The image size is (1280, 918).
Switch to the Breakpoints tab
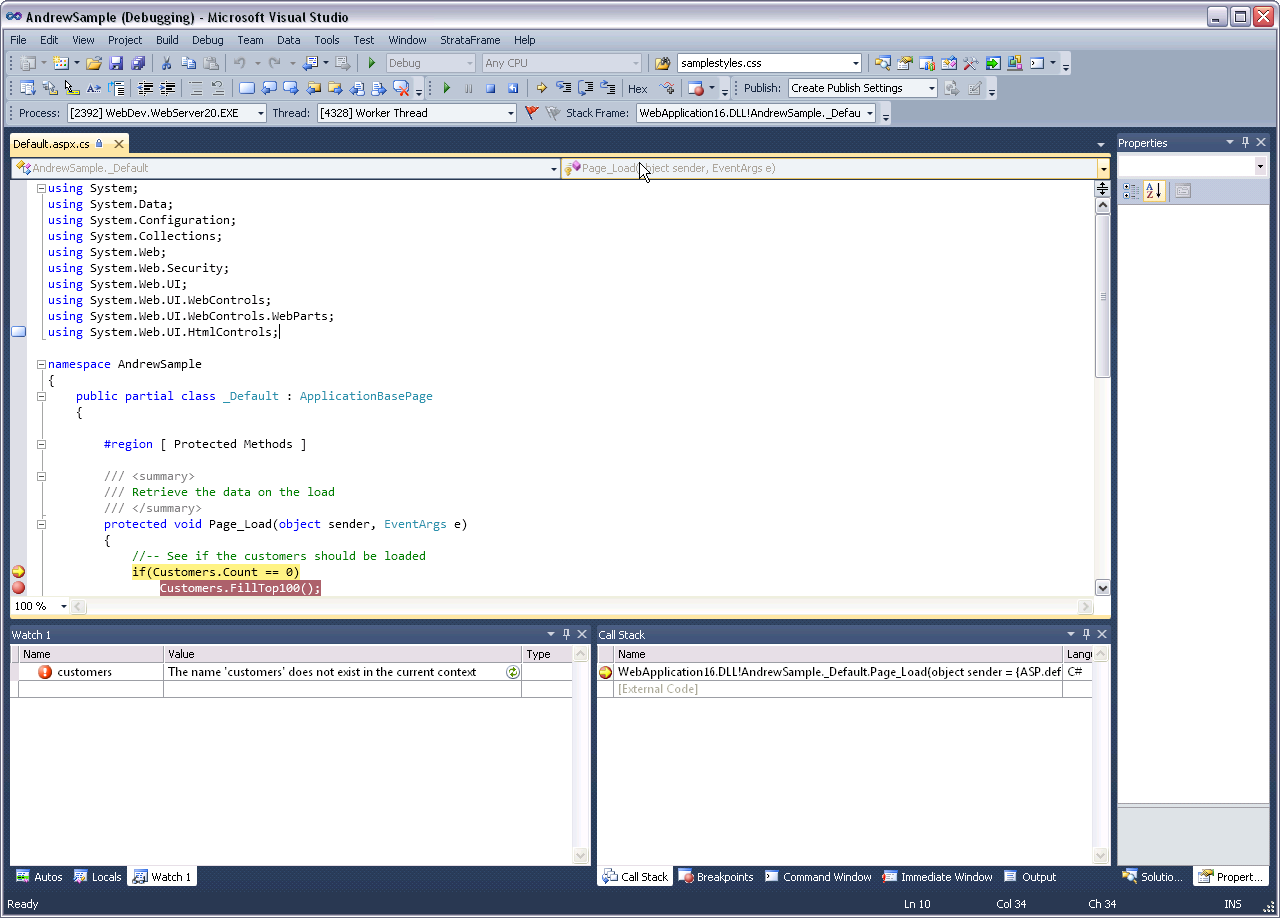pos(716,877)
